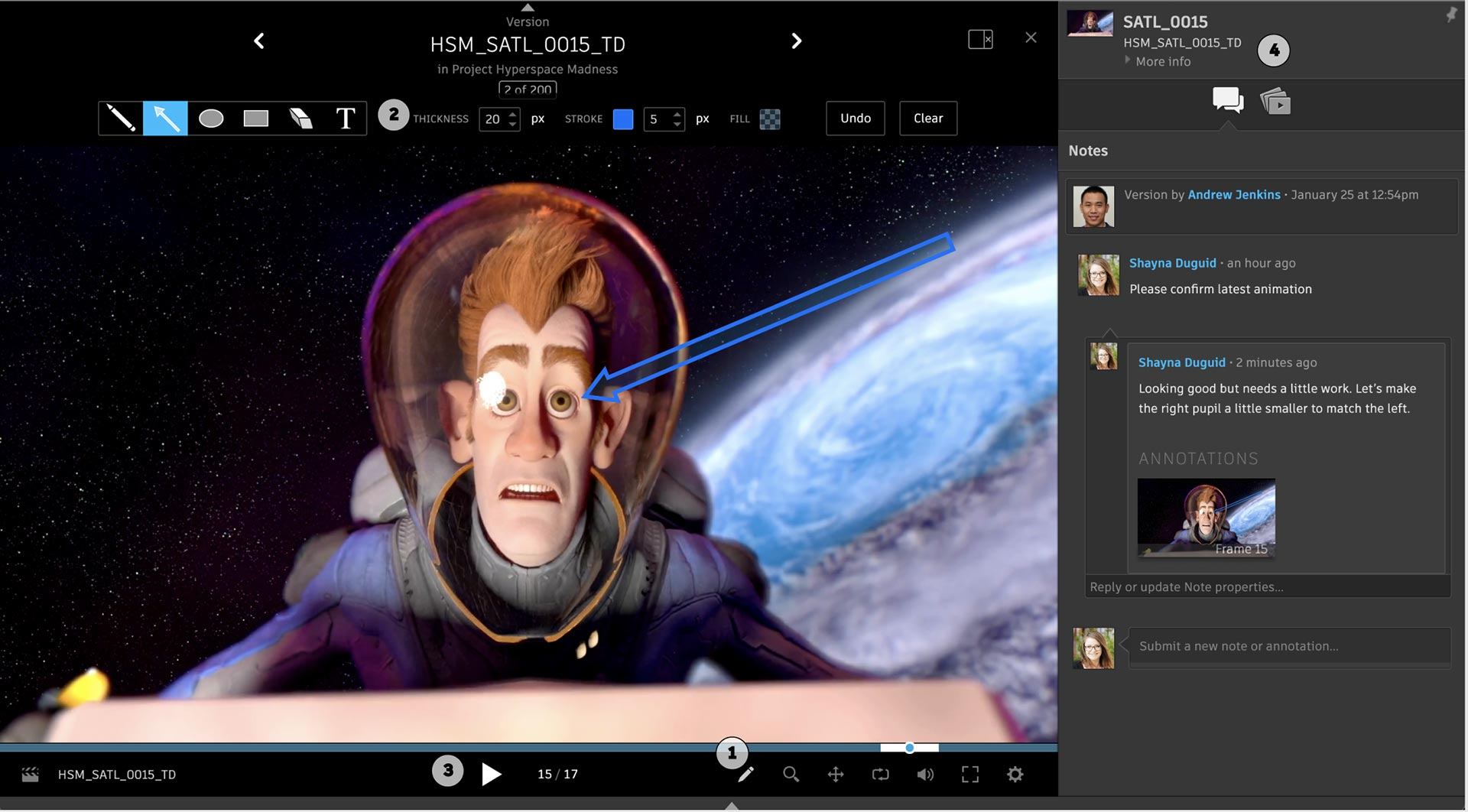The image size is (1468, 812).
Task: Click HSM_SATL_0015_TD label in player bar
Action: pyautogui.click(x=117, y=775)
